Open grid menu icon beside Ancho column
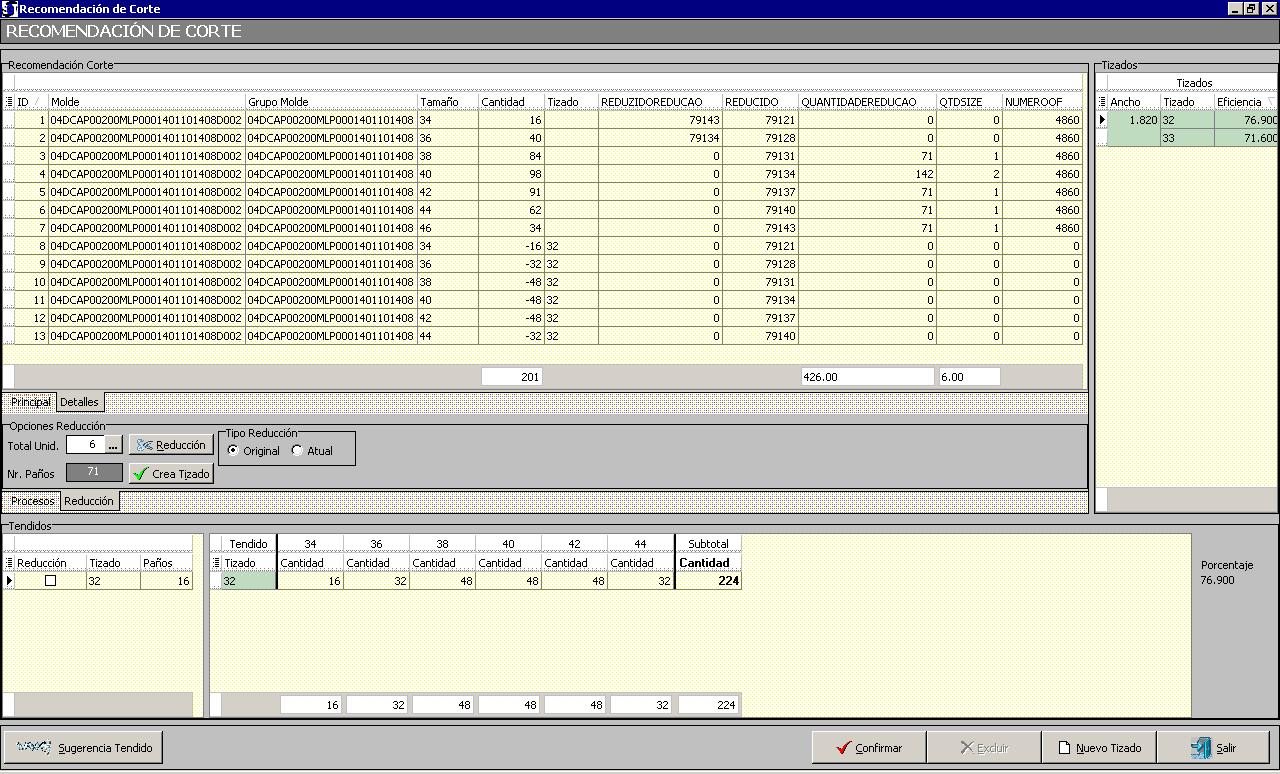This screenshot has width=1280, height=774. (1102, 102)
